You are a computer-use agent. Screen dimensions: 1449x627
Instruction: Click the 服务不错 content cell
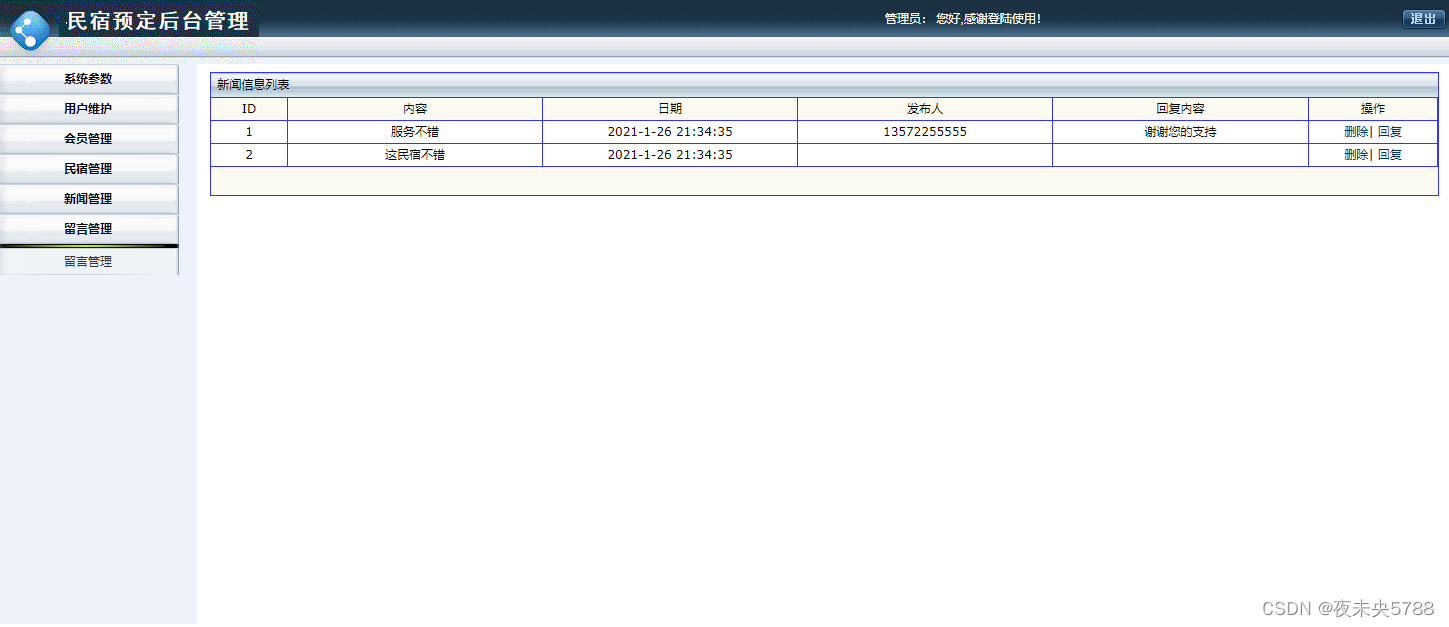tap(415, 132)
